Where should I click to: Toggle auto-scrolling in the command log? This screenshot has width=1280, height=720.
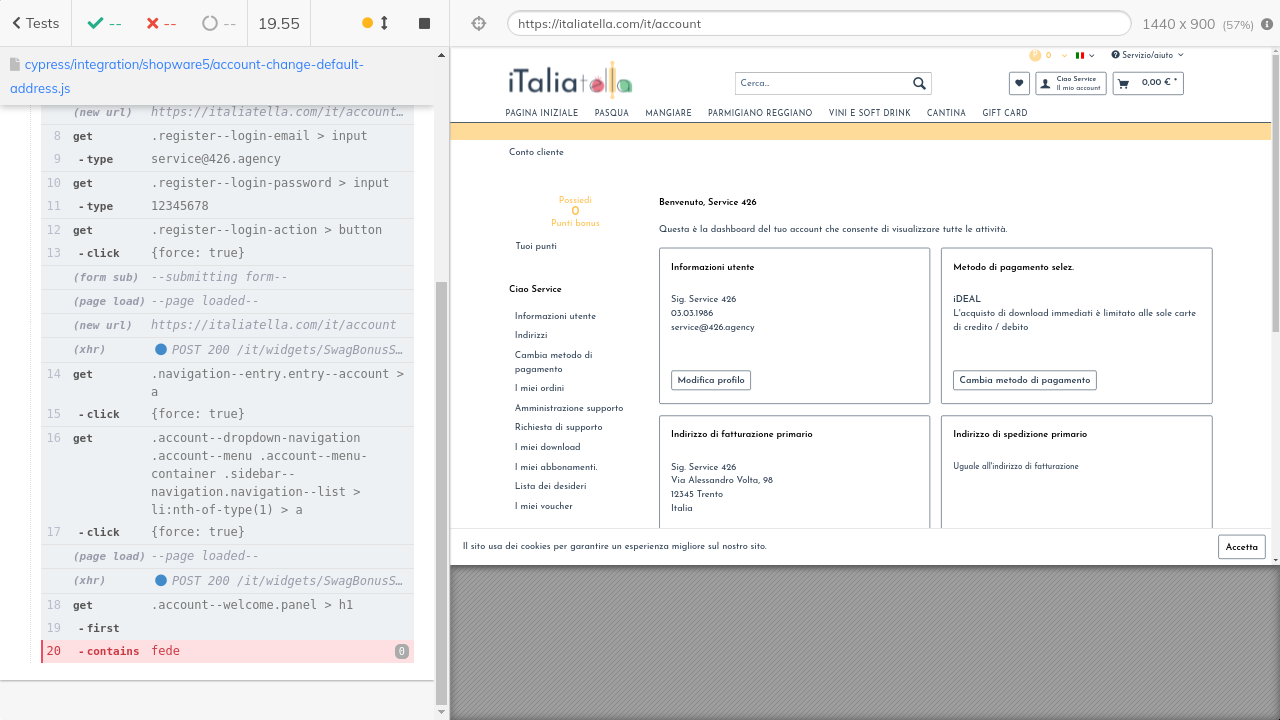click(375, 23)
